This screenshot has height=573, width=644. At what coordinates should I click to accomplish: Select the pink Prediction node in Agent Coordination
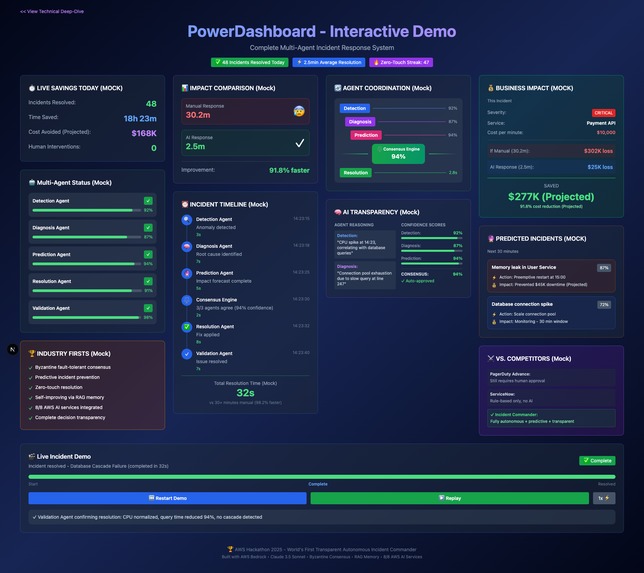pos(366,135)
